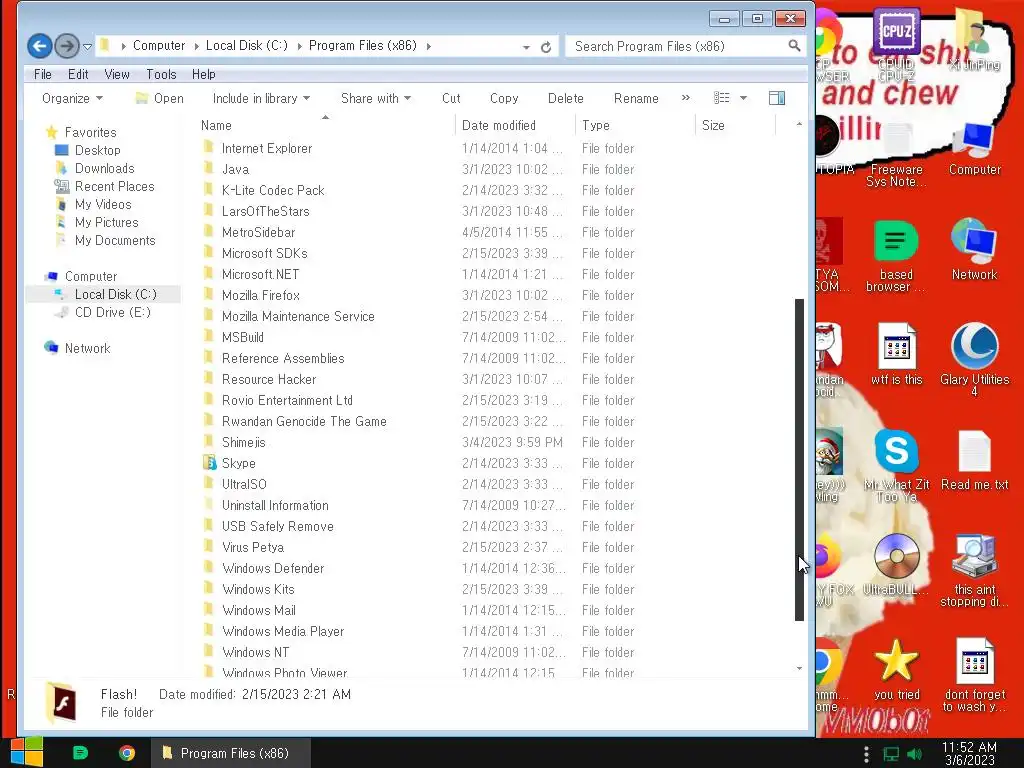
Task: Sort by the Type column header
Action: [x=635, y=125]
